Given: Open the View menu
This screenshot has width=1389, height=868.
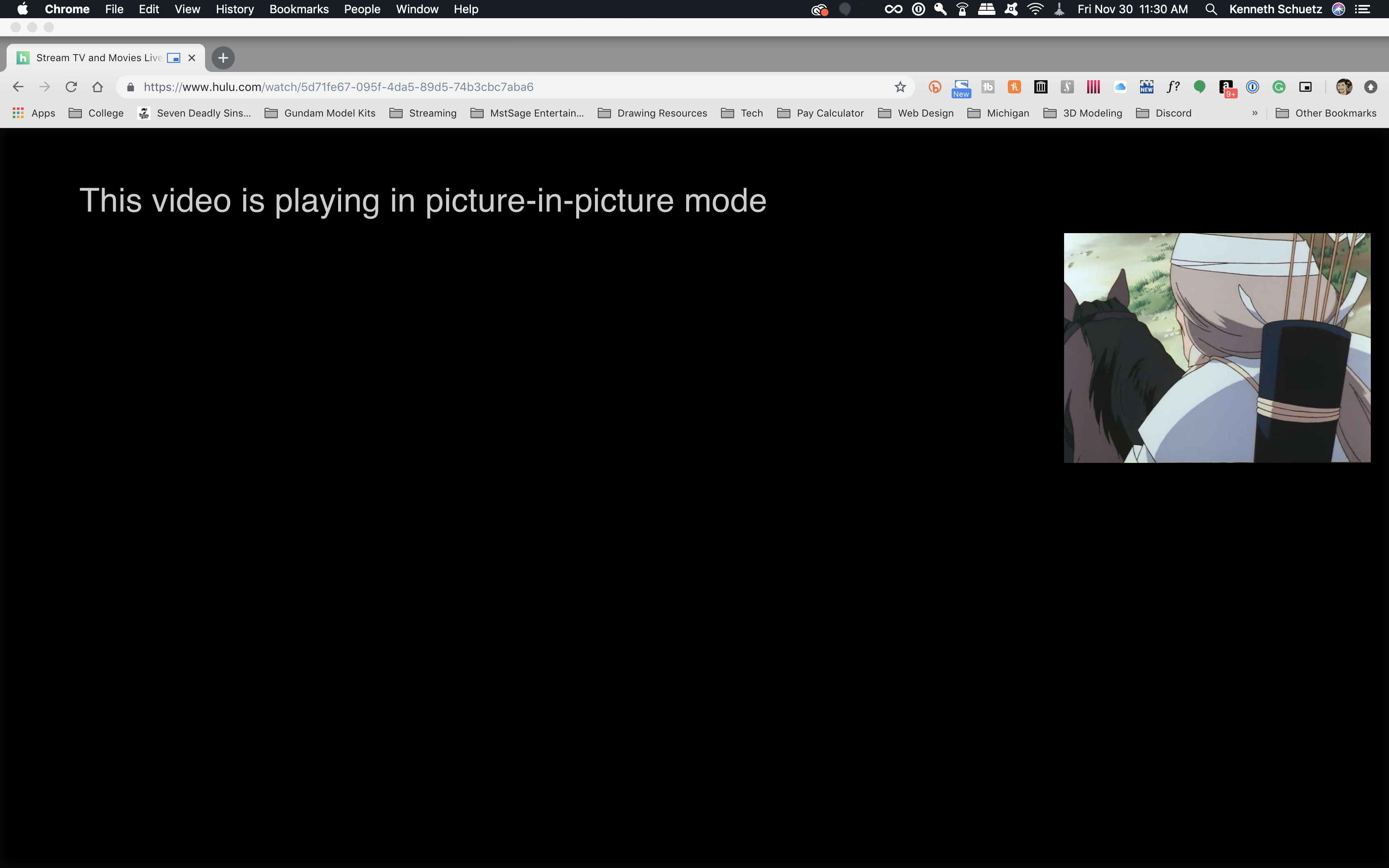Looking at the screenshot, I should pos(187,9).
